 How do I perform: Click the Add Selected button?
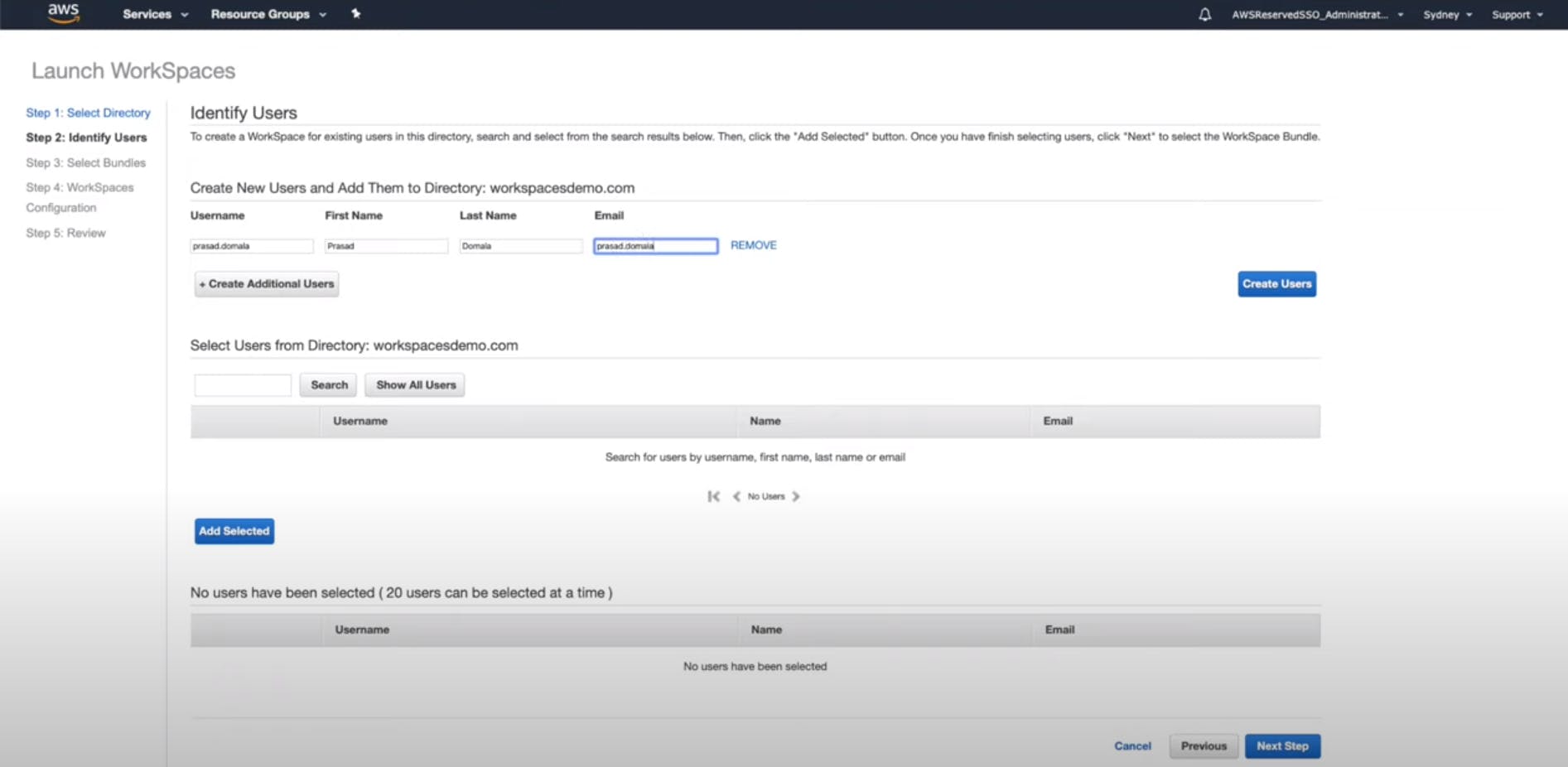(x=234, y=531)
